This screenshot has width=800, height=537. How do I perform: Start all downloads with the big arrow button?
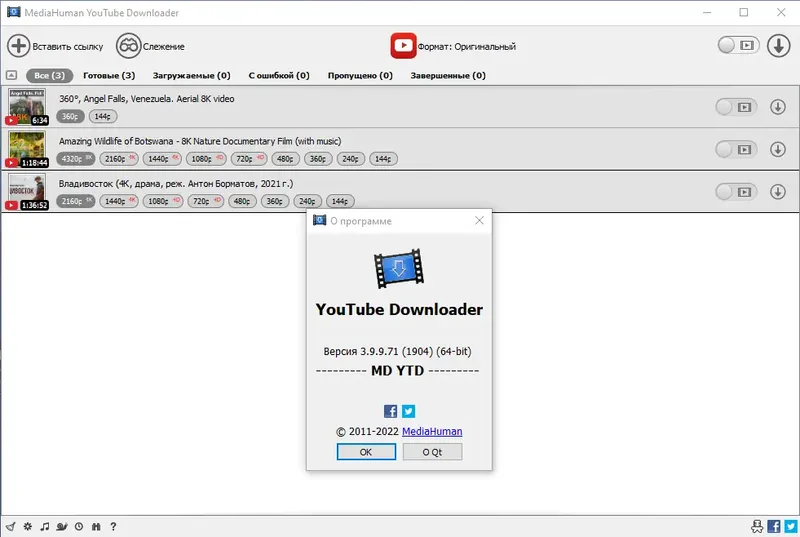point(779,45)
